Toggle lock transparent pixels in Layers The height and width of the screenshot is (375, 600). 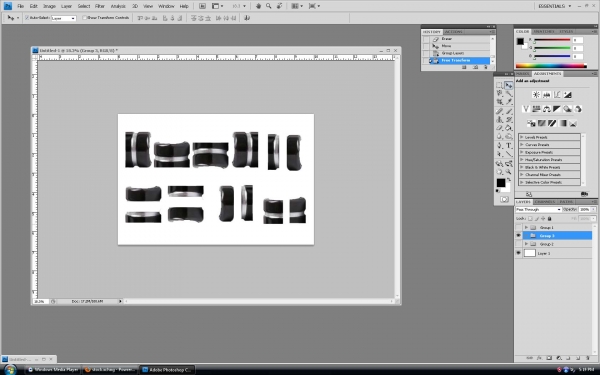click(530, 218)
